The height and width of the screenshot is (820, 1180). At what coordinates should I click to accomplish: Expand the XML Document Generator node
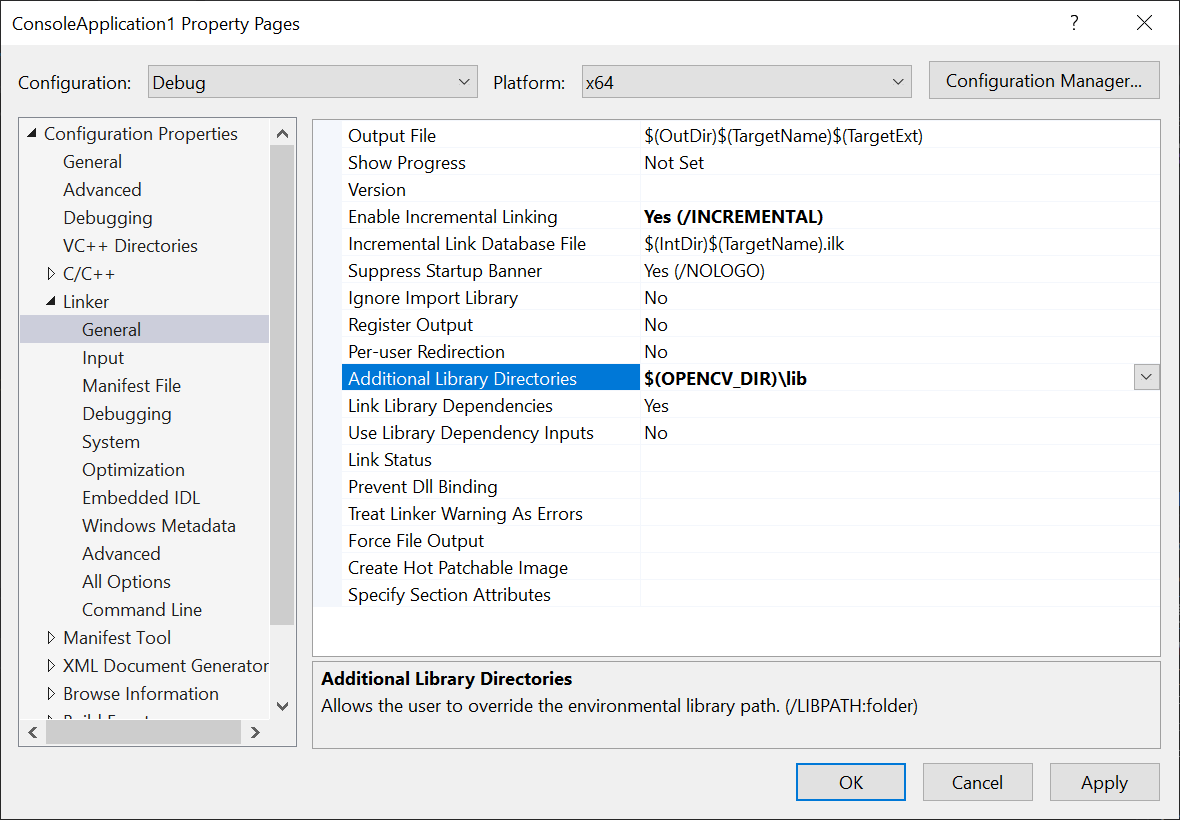tap(50, 665)
